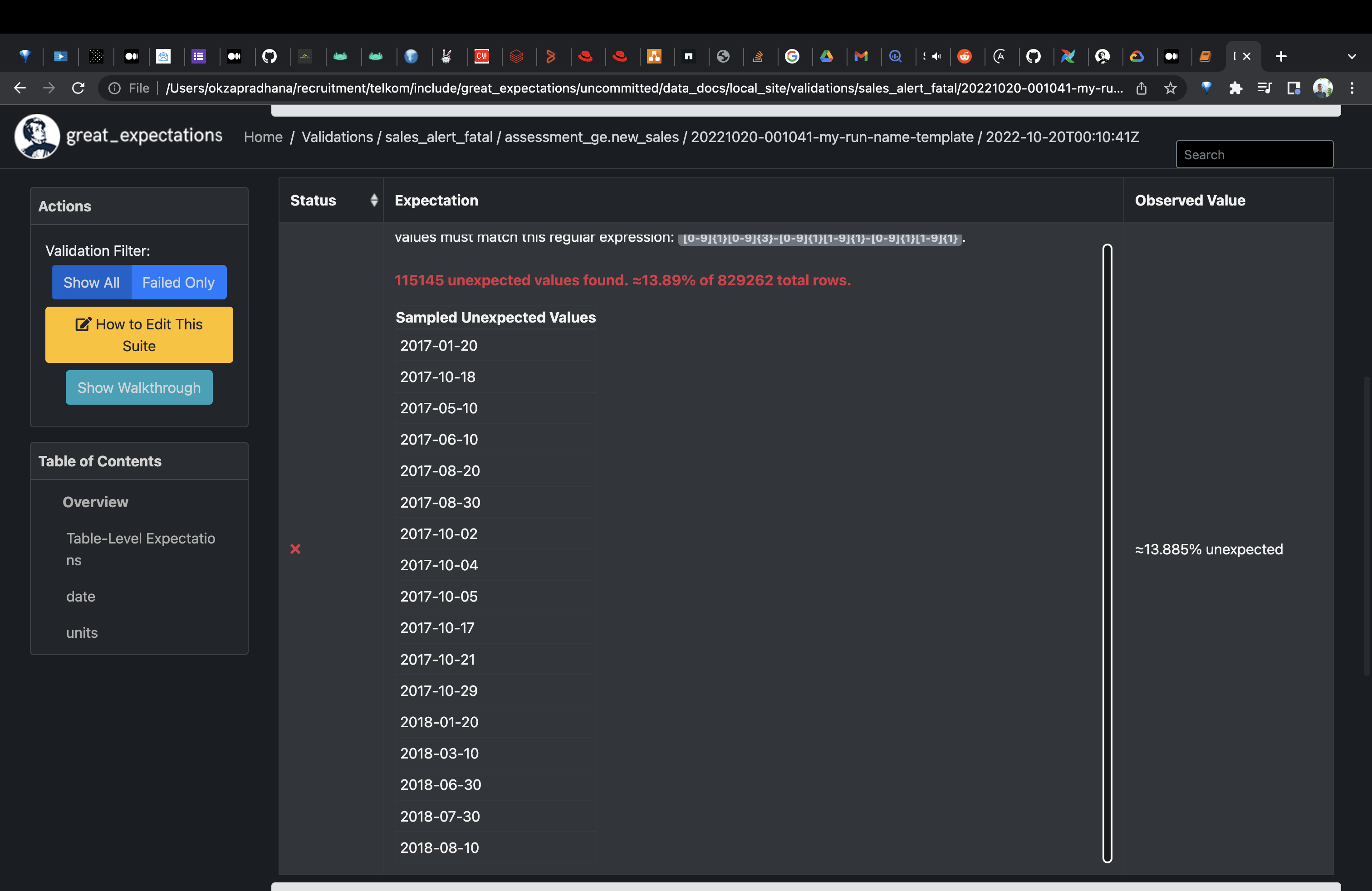Click the share page icon in address bar
This screenshot has width=1372, height=891.
pos(1141,88)
